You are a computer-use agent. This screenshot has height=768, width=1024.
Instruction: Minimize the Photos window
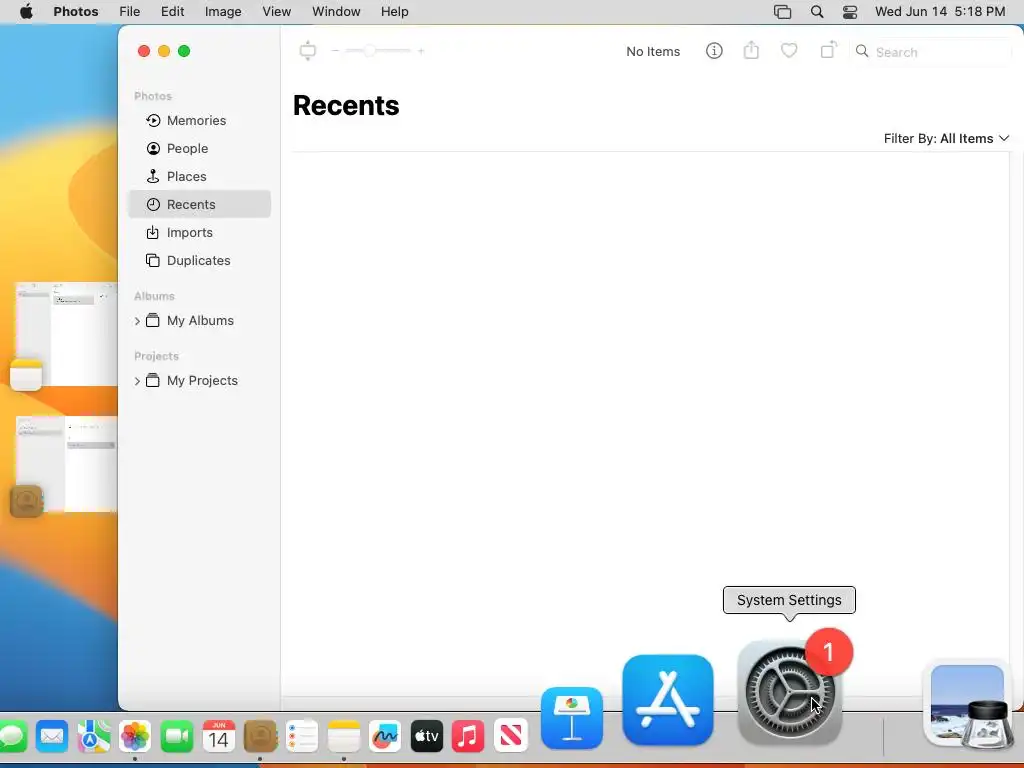tap(164, 51)
